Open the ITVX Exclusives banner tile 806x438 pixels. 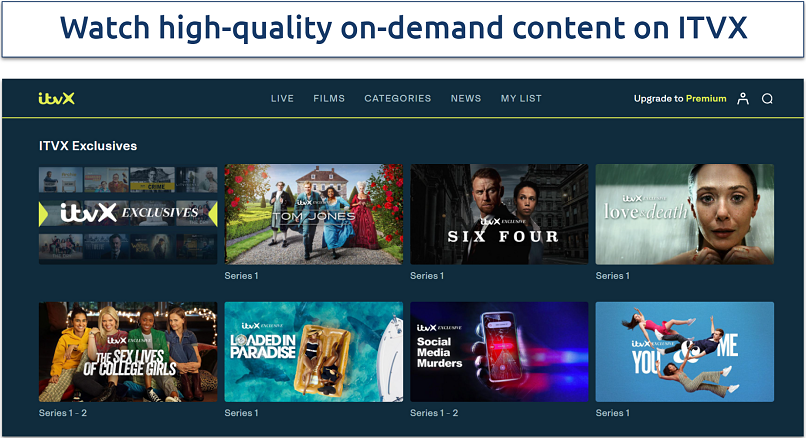128,214
